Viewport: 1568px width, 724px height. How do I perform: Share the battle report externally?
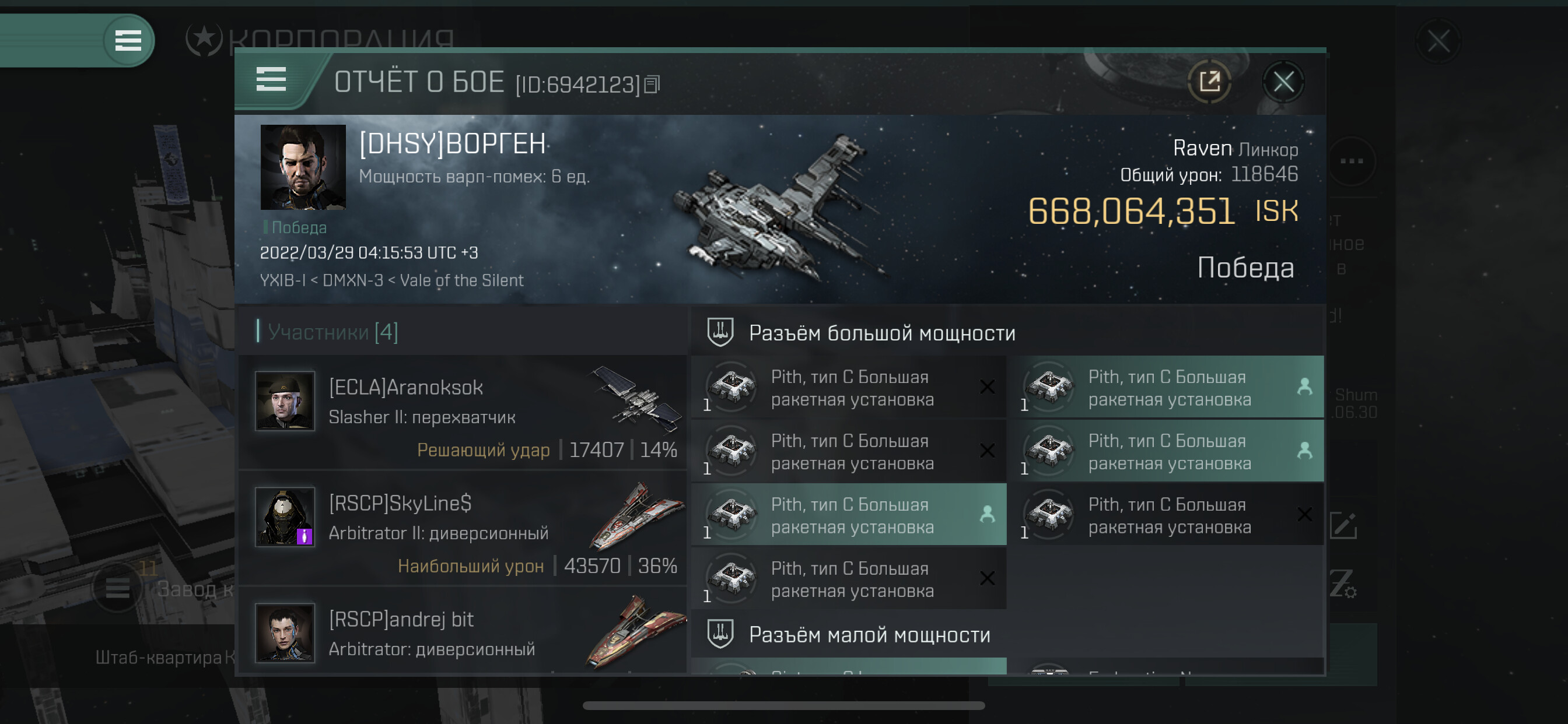point(1209,82)
